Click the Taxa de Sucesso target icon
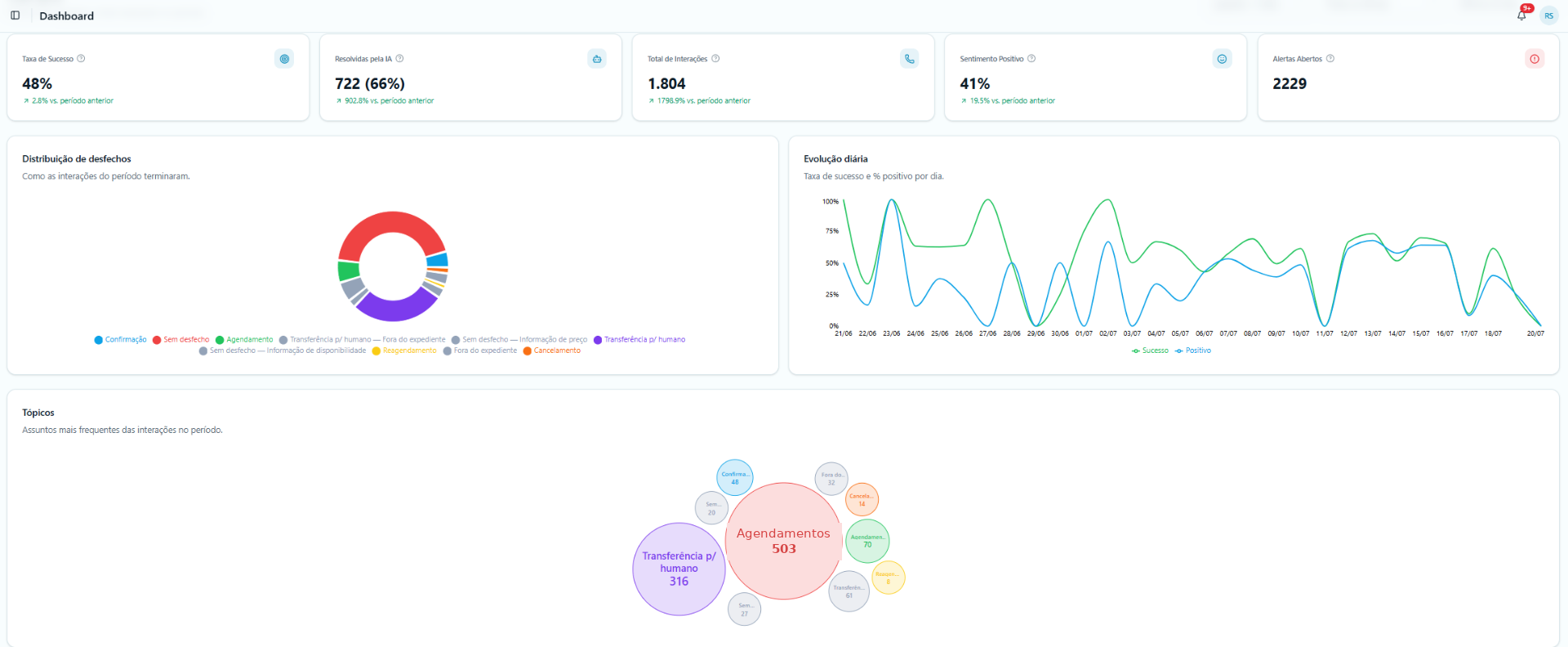Image resolution: width=1568 pixels, height=647 pixels. click(284, 59)
